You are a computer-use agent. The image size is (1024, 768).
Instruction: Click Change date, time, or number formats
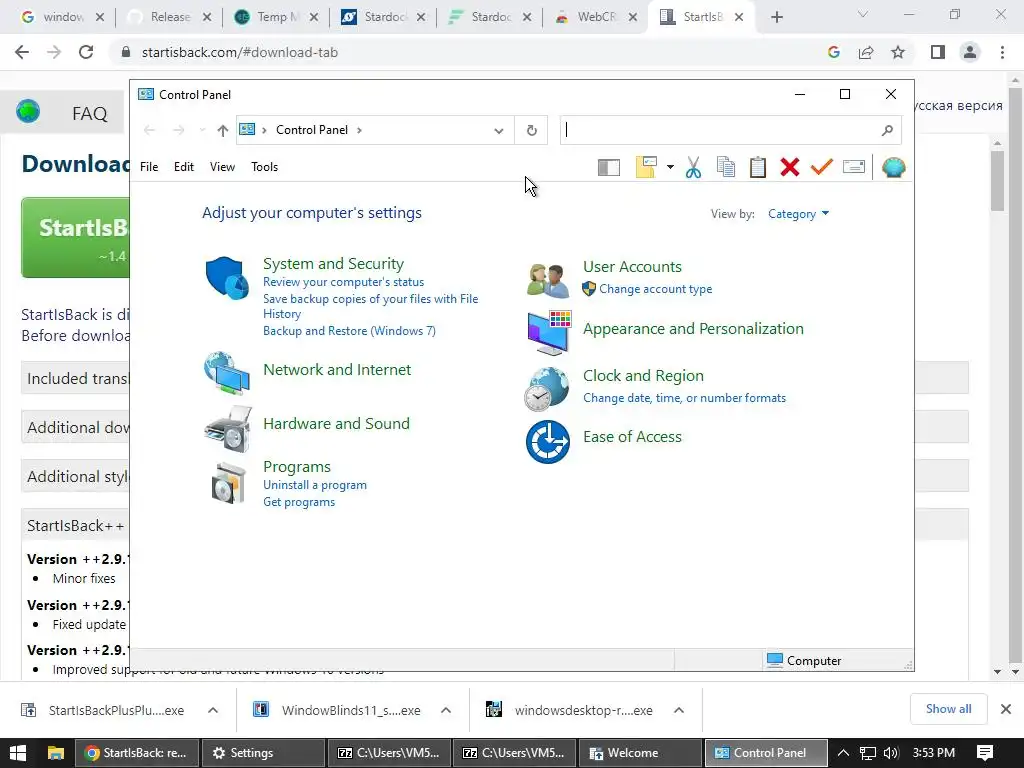tap(684, 398)
